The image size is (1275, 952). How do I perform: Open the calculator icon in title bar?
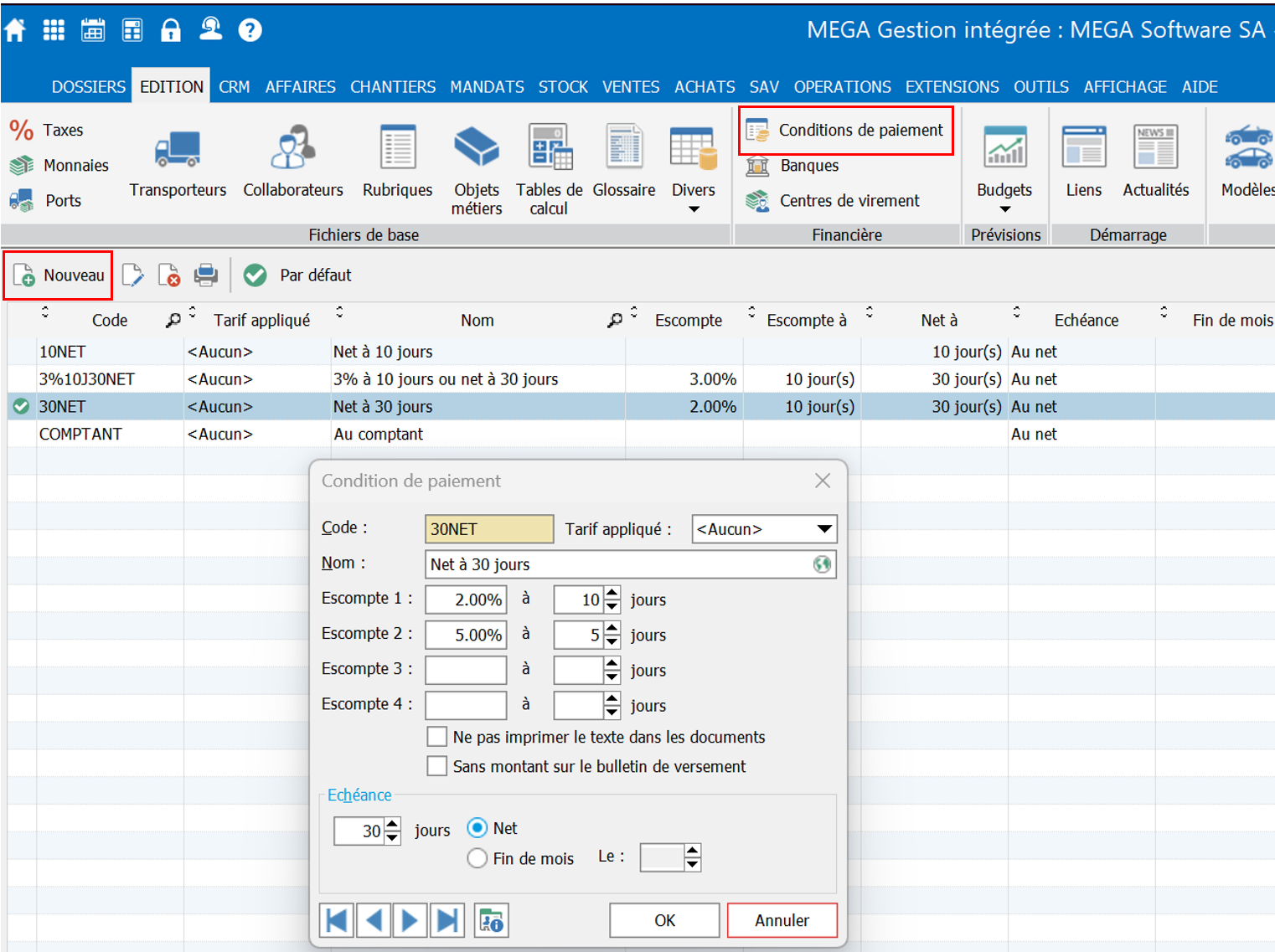click(x=132, y=31)
